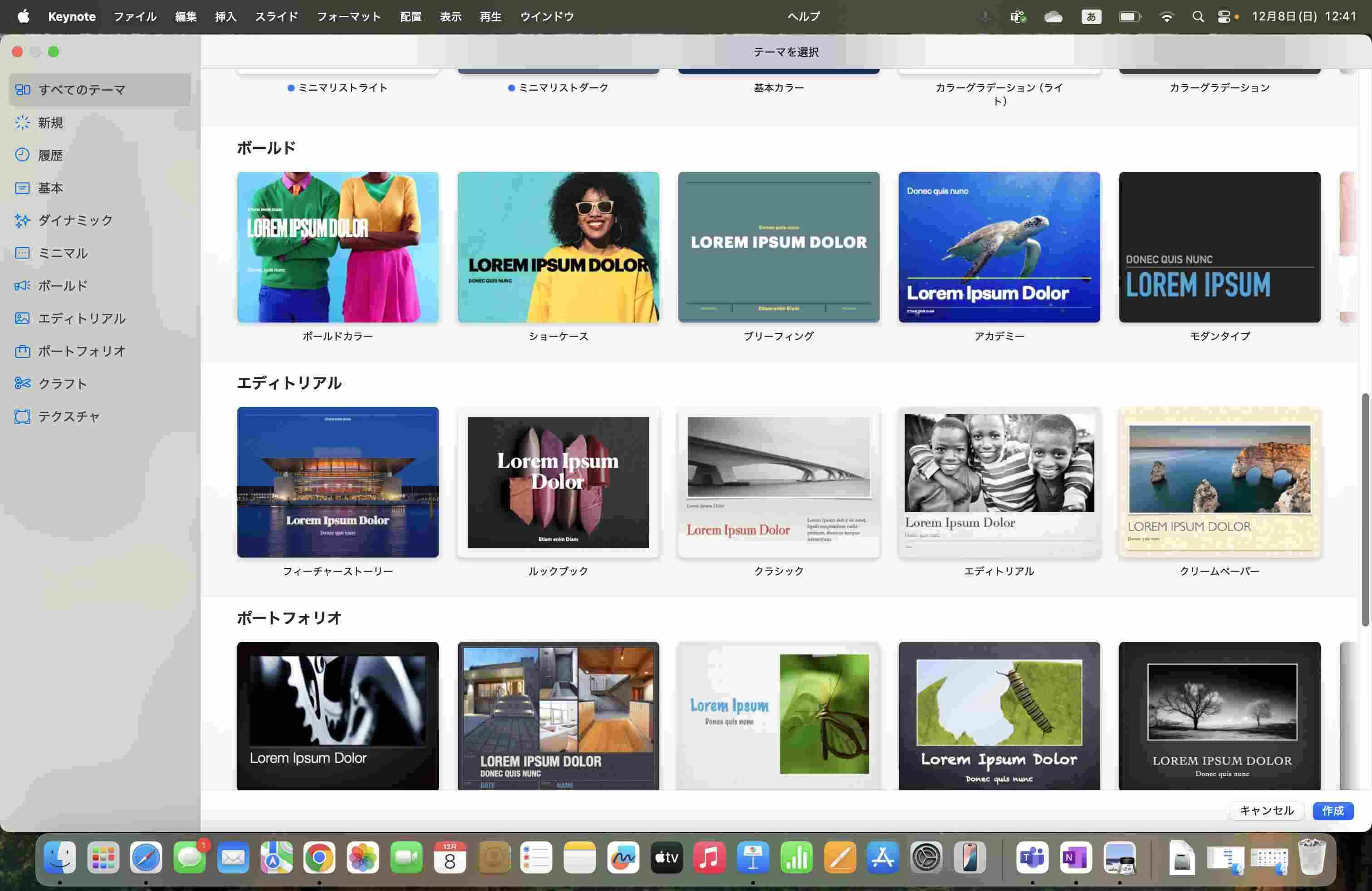Image resolution: width=1372 pixels, height=891 pixels.
Task: Click the ミニマリストライト theme label
Action: click(343, 88)
